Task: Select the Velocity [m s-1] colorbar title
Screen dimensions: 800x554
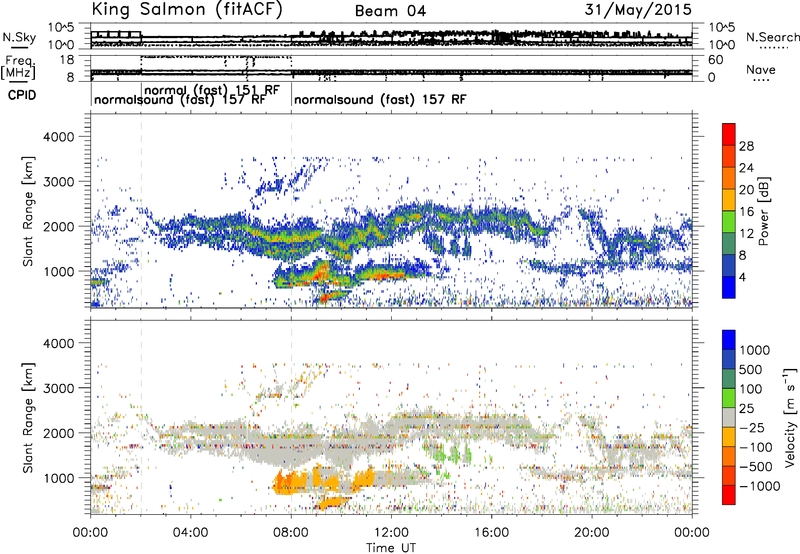Action: click(x=790, y=418)
